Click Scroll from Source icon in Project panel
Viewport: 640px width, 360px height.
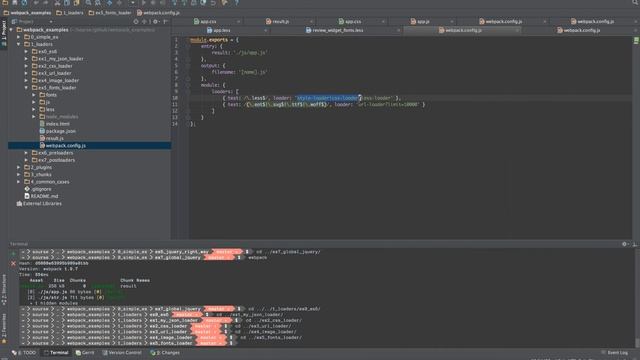136,22
